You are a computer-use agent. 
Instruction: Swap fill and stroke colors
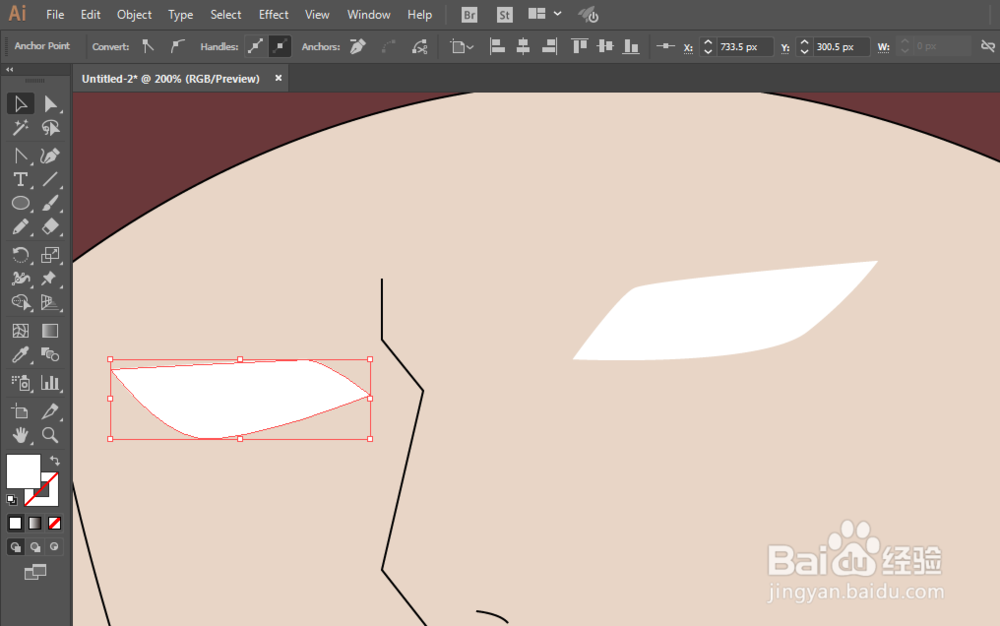point(55,460)
